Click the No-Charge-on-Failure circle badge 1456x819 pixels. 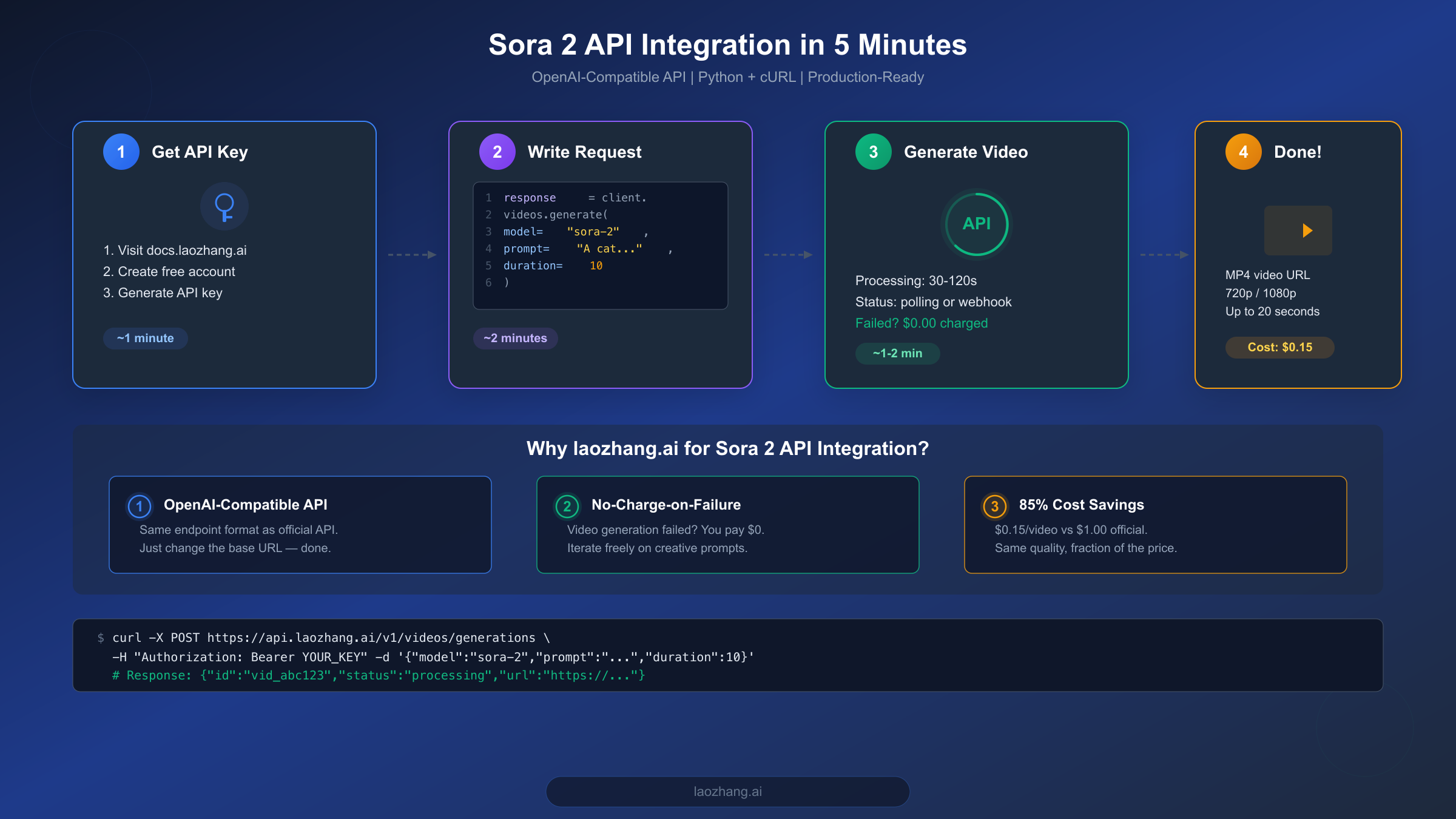pos(567,504)
